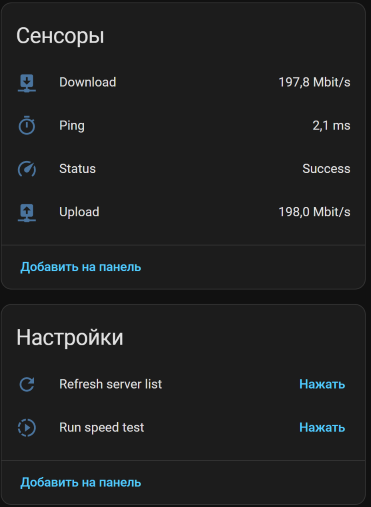Click Добавить на панель under Сенсоры

point(81,267)
